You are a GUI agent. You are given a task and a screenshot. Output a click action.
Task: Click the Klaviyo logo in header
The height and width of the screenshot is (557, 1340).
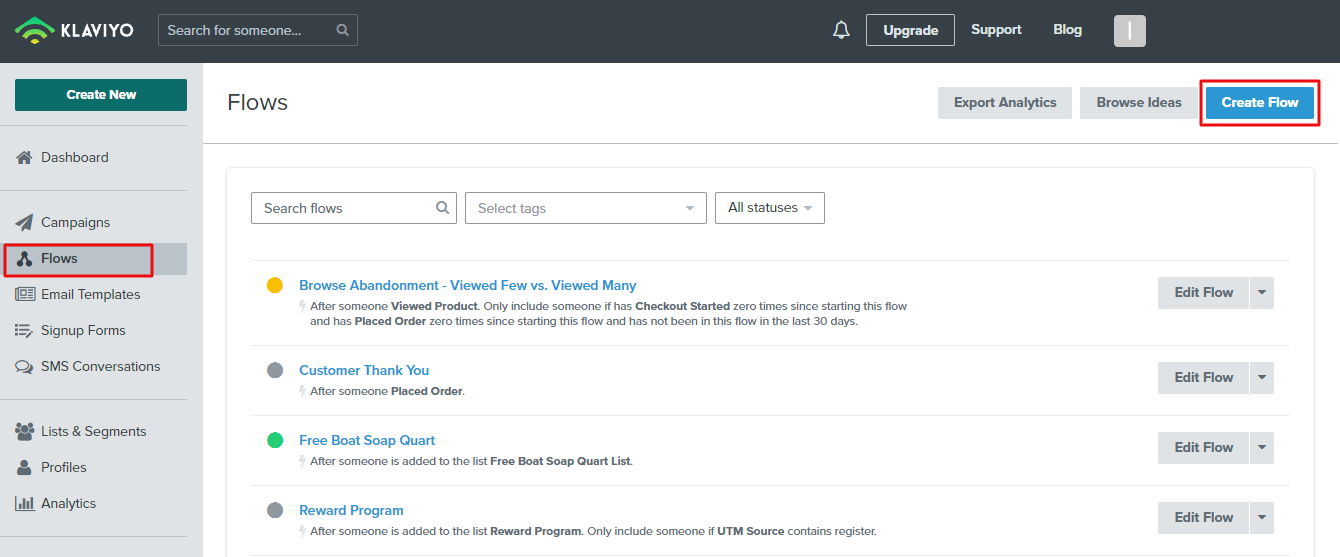coord(76,30)
